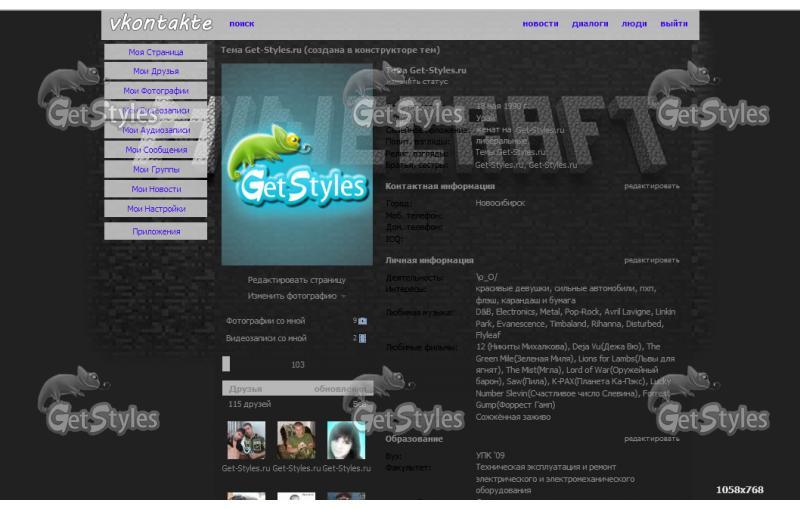This screenshot has width=800, height=509.
Task: Click the 115 друзей link
Action: tap(249, 404)
